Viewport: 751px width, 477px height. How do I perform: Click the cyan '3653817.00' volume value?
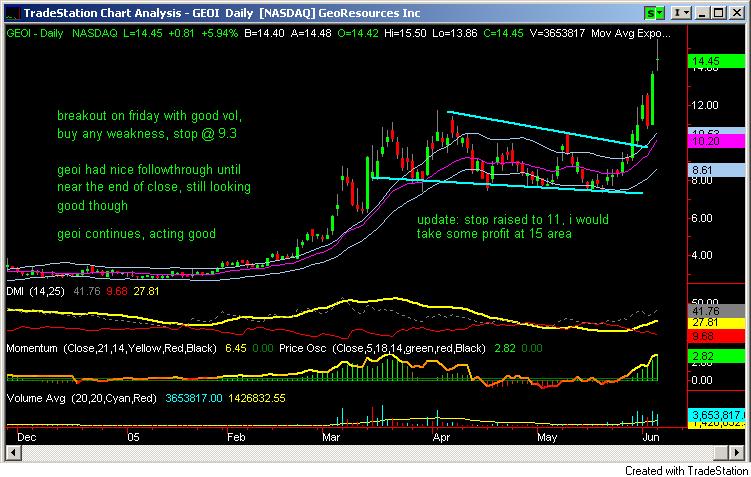point(194,398)
